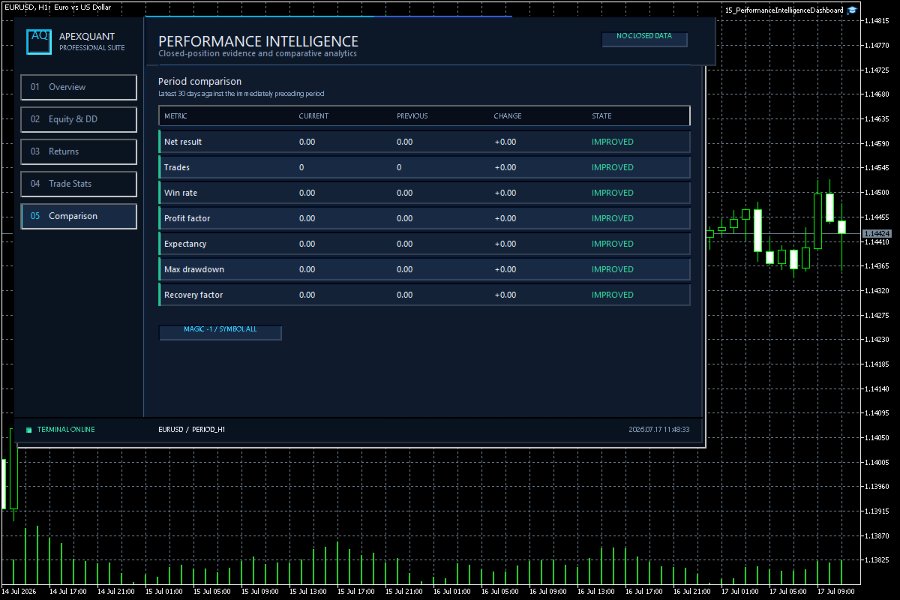The image size is (900, 600).
Task: Click IMPROVED state in Trades row
Action: tap(612, 167)
